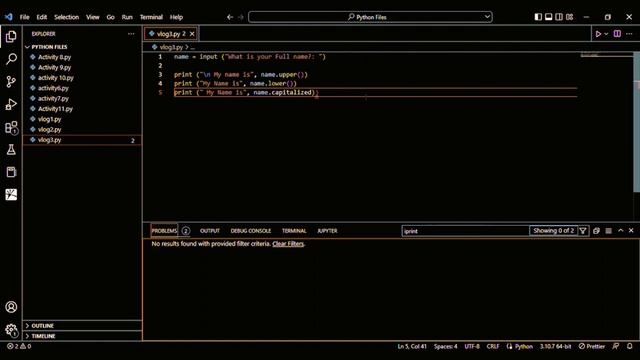This screenshot has width=640, height=360.
Task: Go forward using the right arrow
Action: click(240, 17)
